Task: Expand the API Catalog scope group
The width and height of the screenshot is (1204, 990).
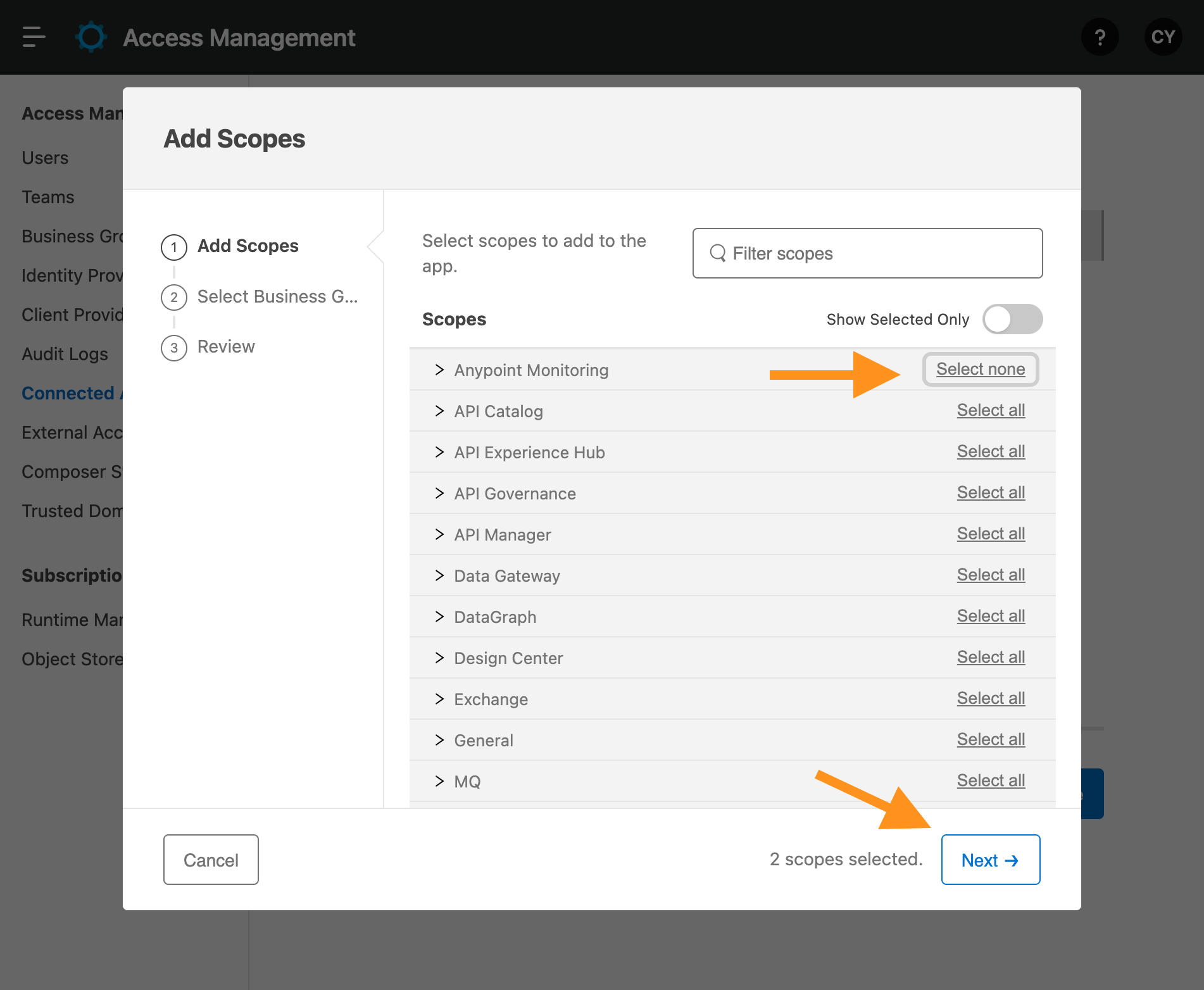Action: [439, 411]
